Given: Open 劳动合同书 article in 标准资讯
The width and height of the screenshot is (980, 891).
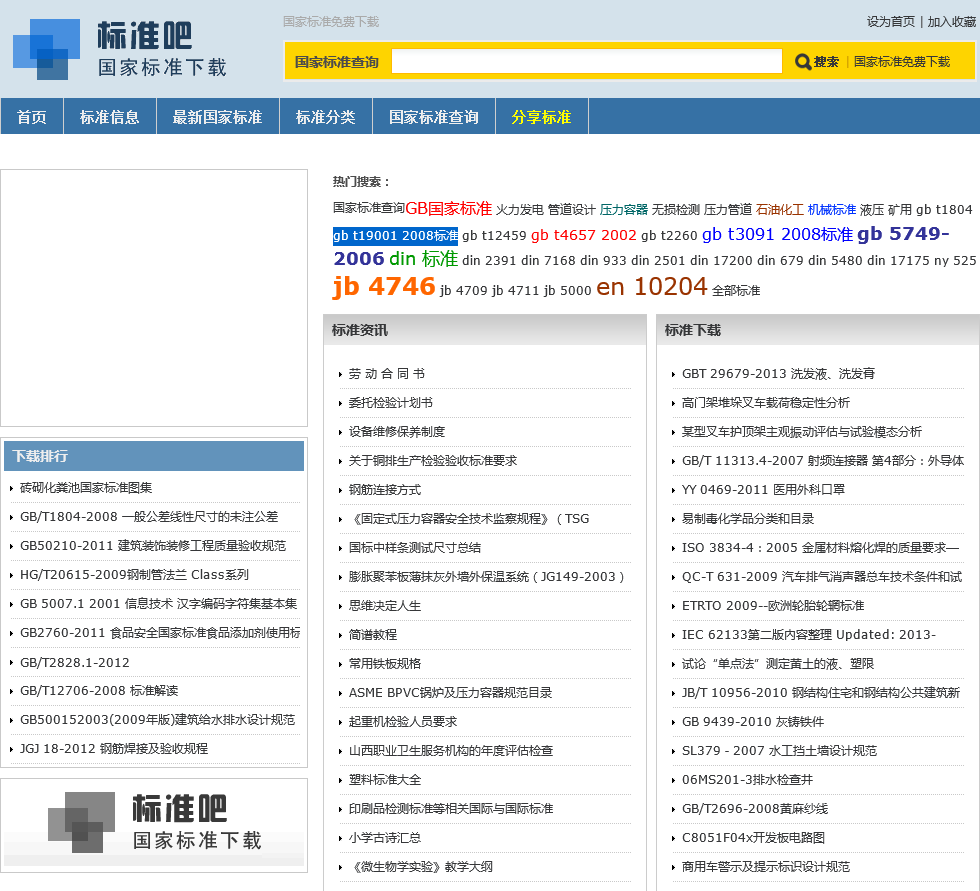Looking at the screenshot, I should tap(387, 374).
